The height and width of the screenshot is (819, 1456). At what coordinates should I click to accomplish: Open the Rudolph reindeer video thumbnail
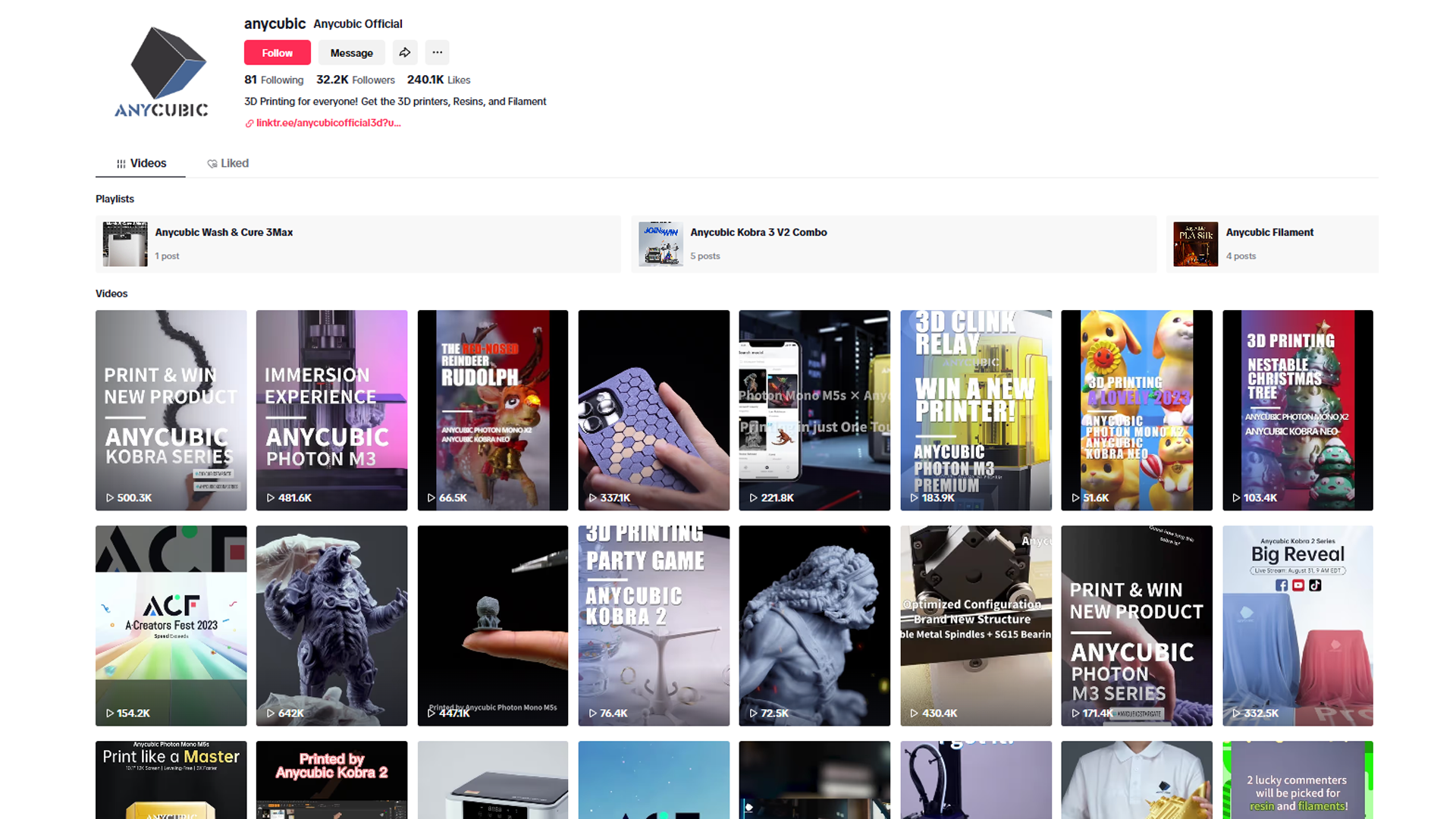tap(492, 409)
